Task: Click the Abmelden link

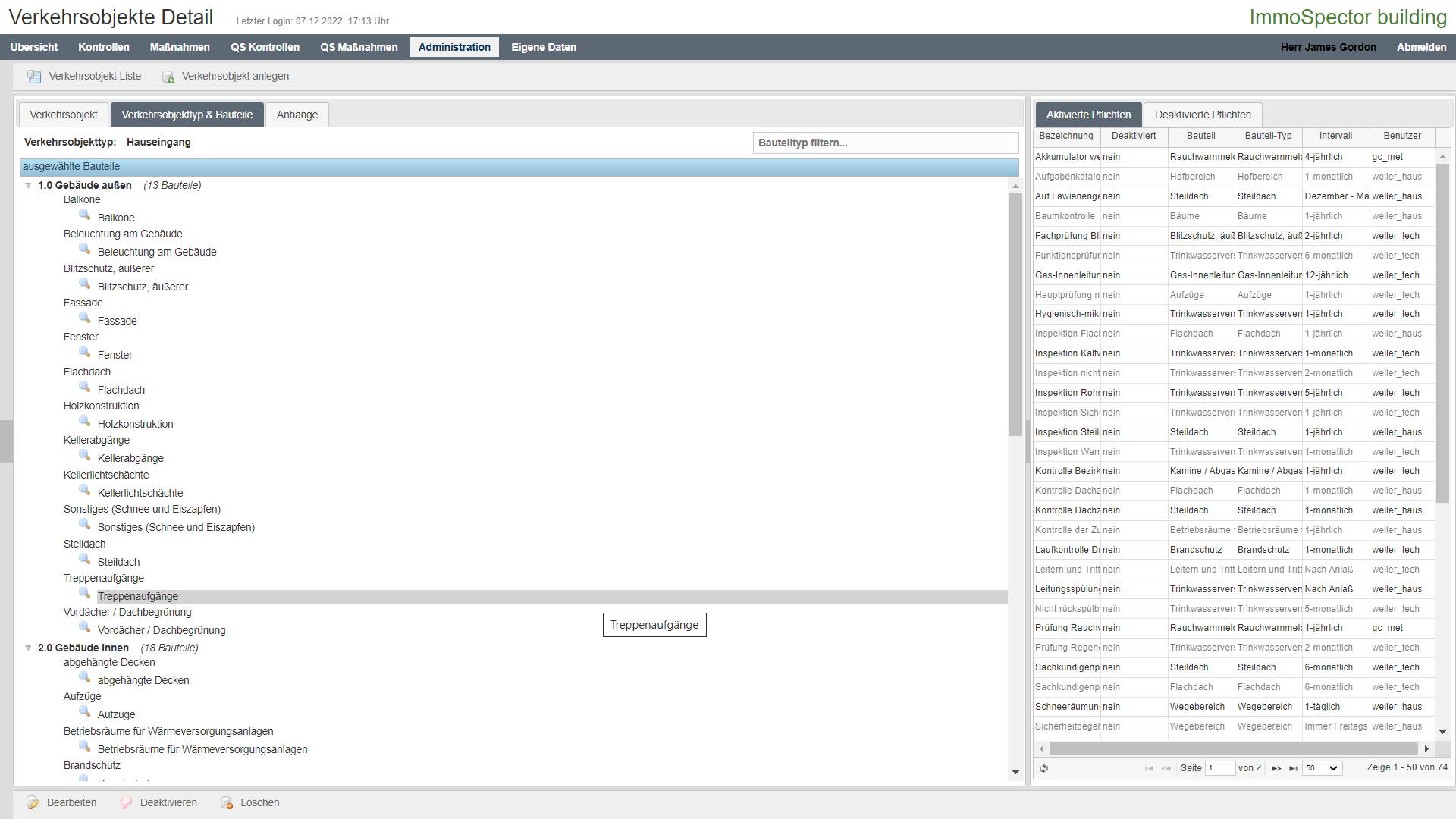Action: pos(1421,47)
